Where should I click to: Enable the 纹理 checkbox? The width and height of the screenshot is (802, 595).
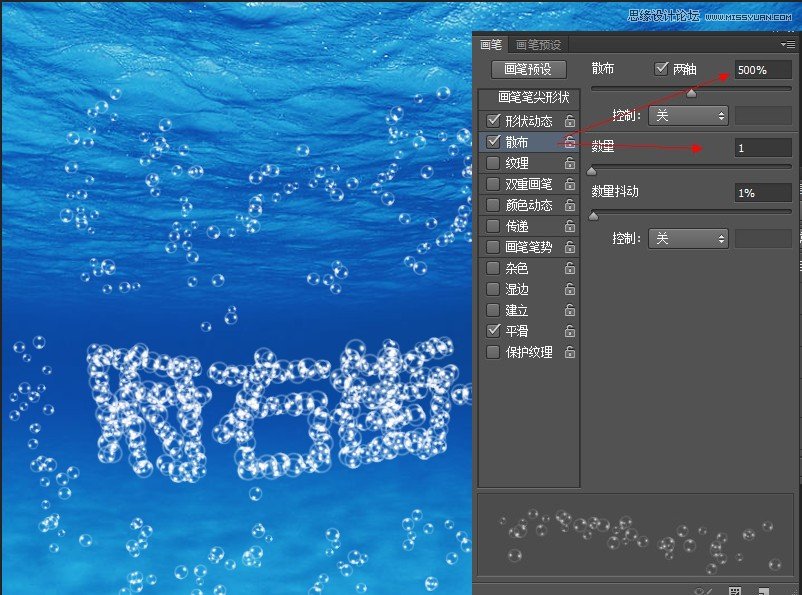(492, 162)
